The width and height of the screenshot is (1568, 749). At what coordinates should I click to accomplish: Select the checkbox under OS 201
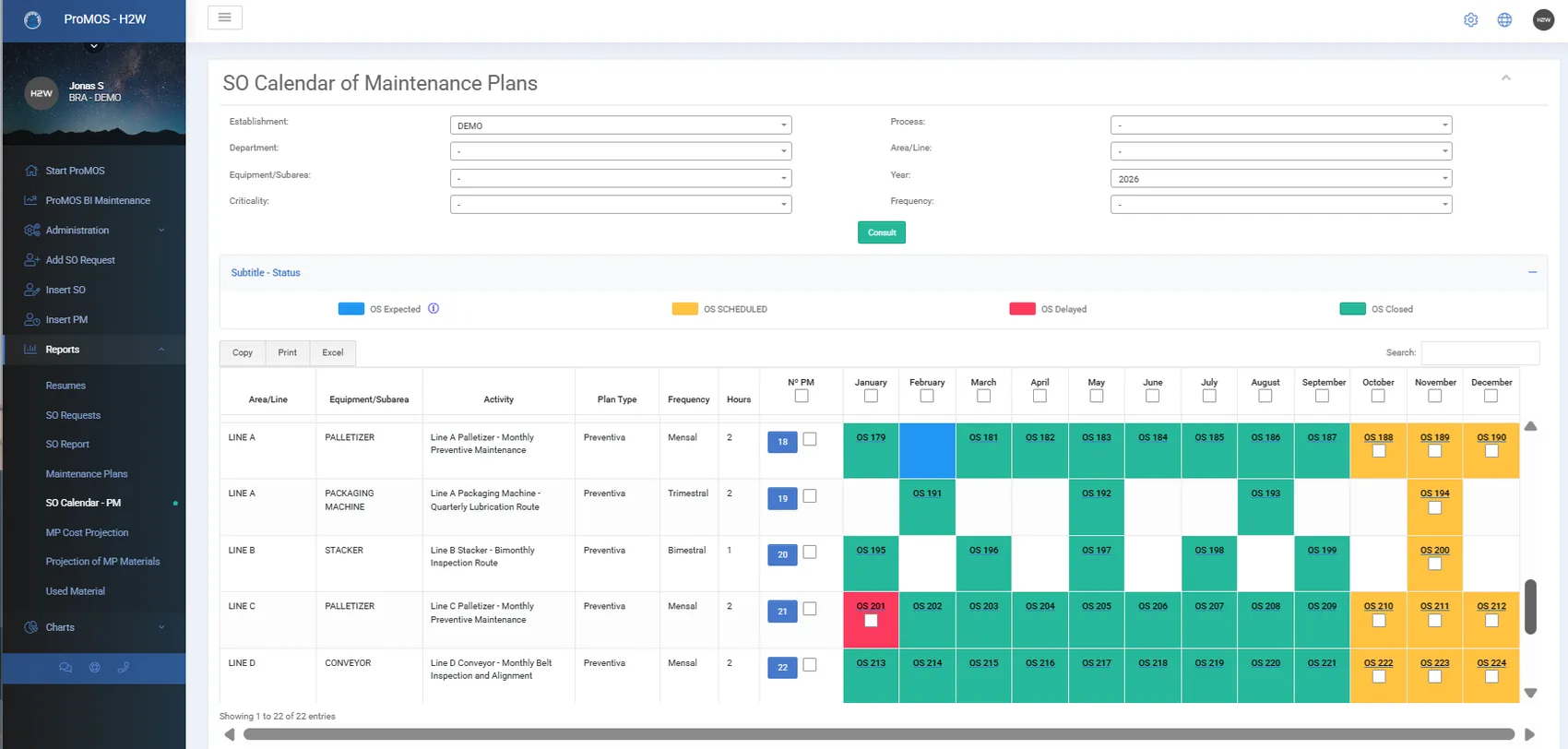point(871,621)
